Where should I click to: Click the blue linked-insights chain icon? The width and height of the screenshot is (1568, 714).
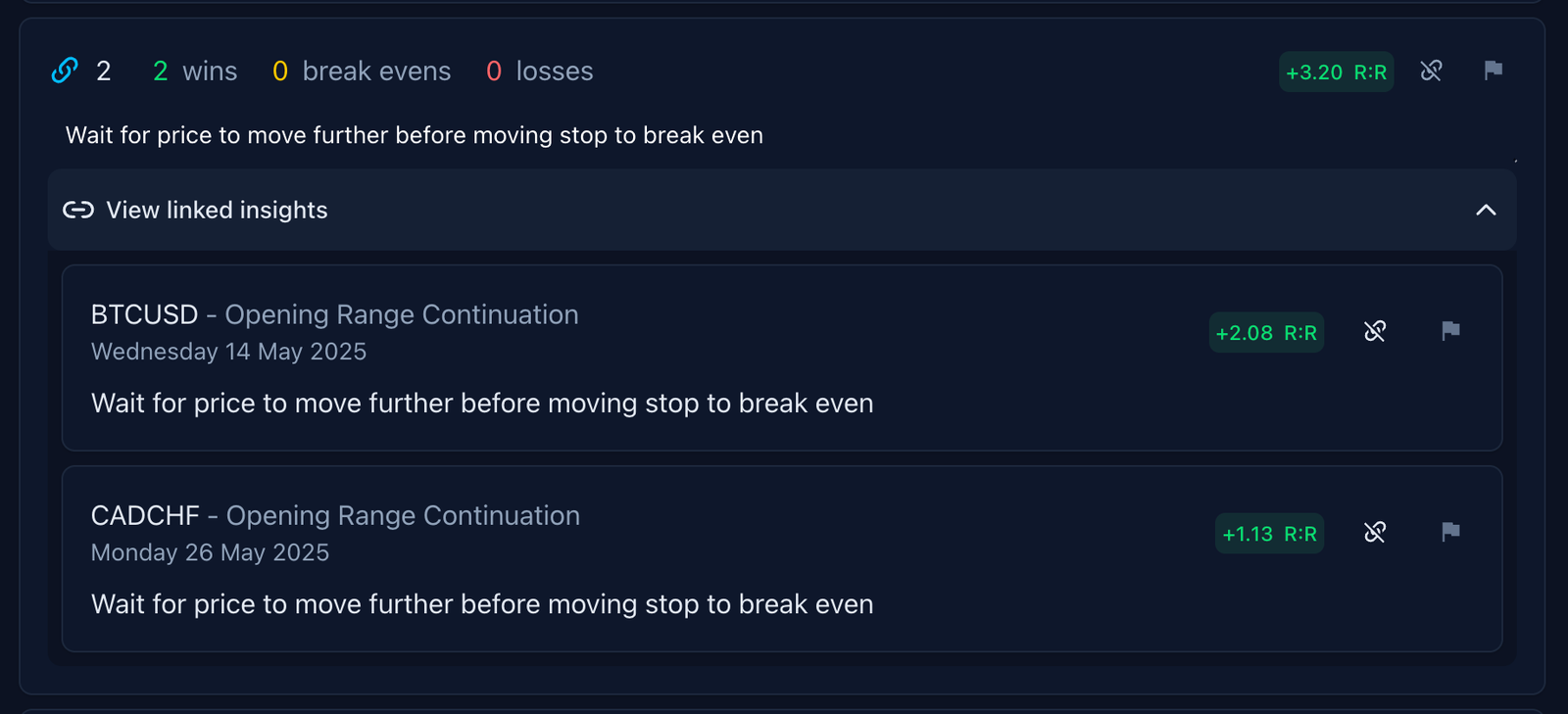(65, 71)
